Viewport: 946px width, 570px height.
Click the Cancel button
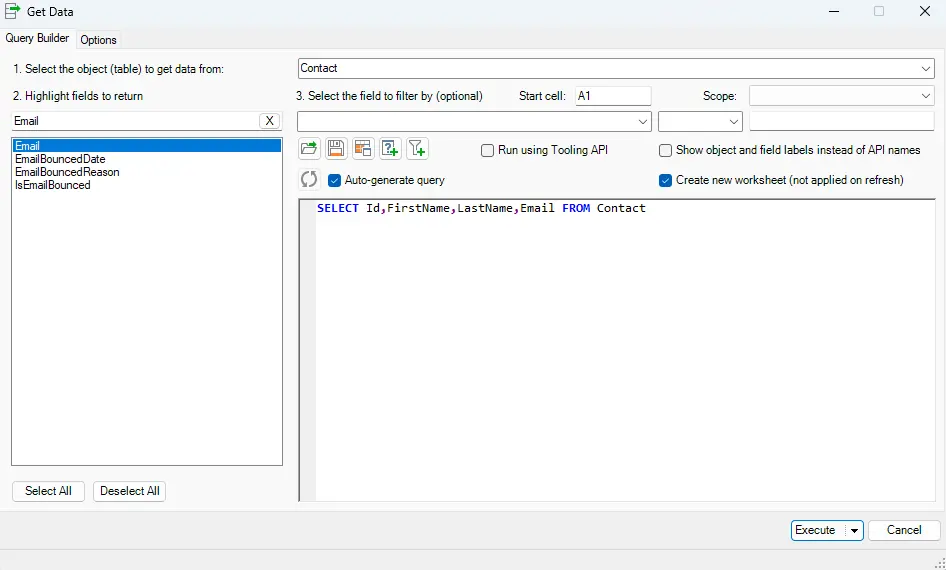904,530
